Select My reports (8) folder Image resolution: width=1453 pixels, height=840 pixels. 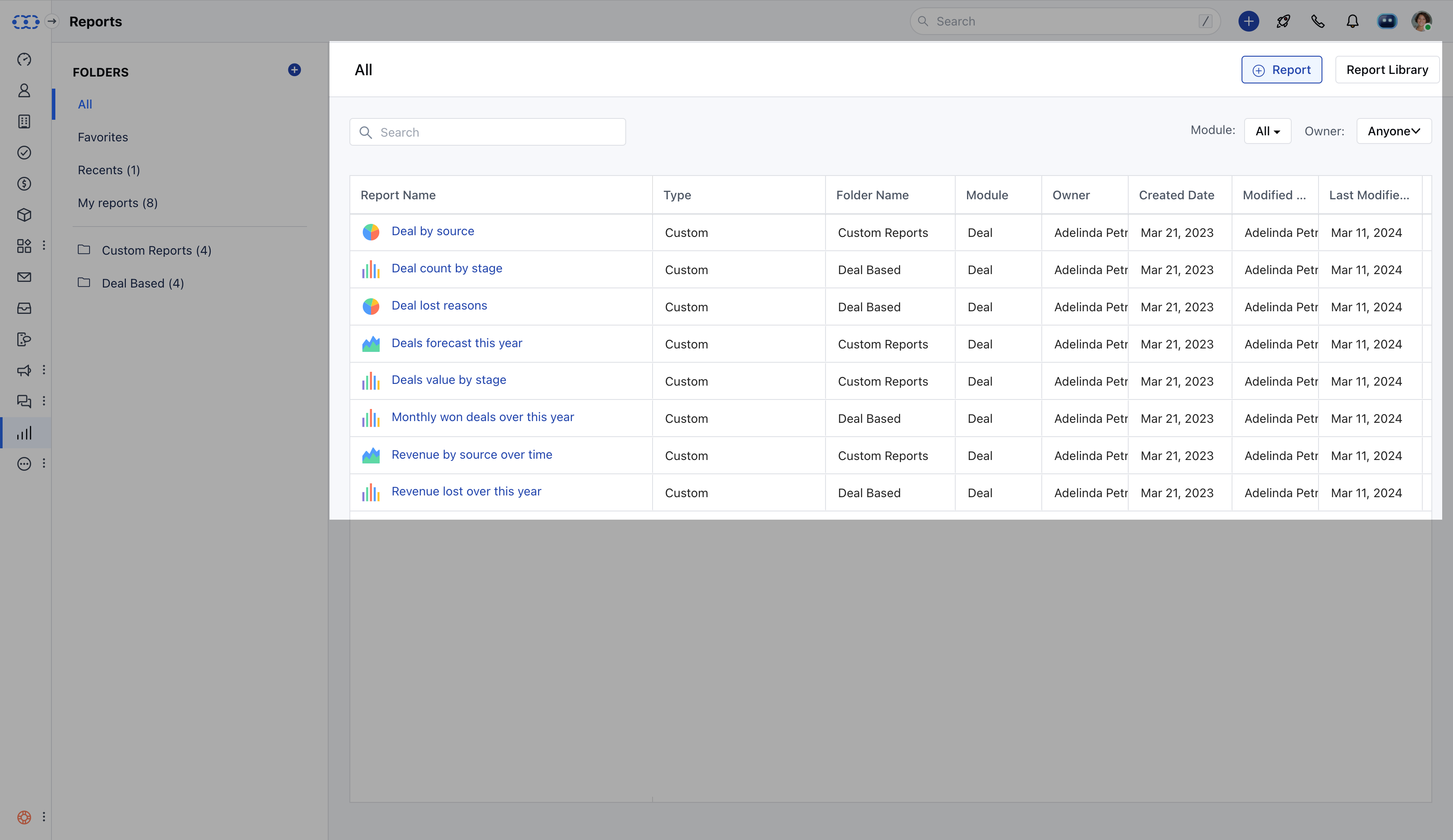point(118,203)
